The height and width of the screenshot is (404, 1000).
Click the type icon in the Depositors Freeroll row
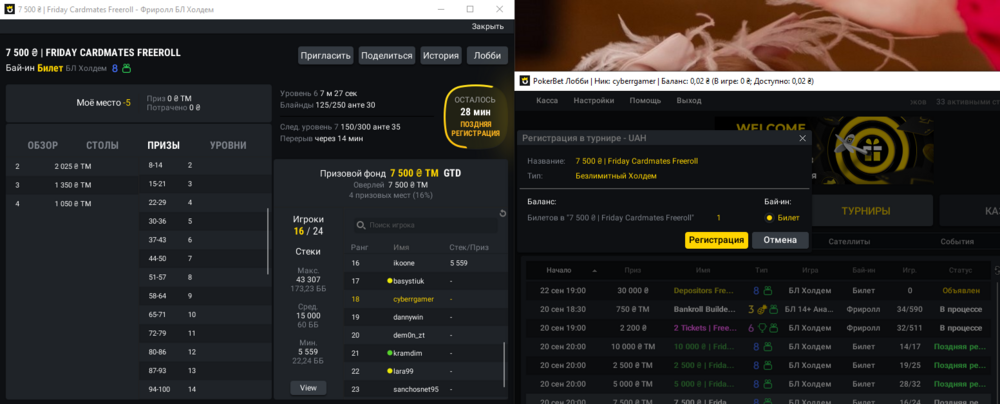click(x=768, y=291)
